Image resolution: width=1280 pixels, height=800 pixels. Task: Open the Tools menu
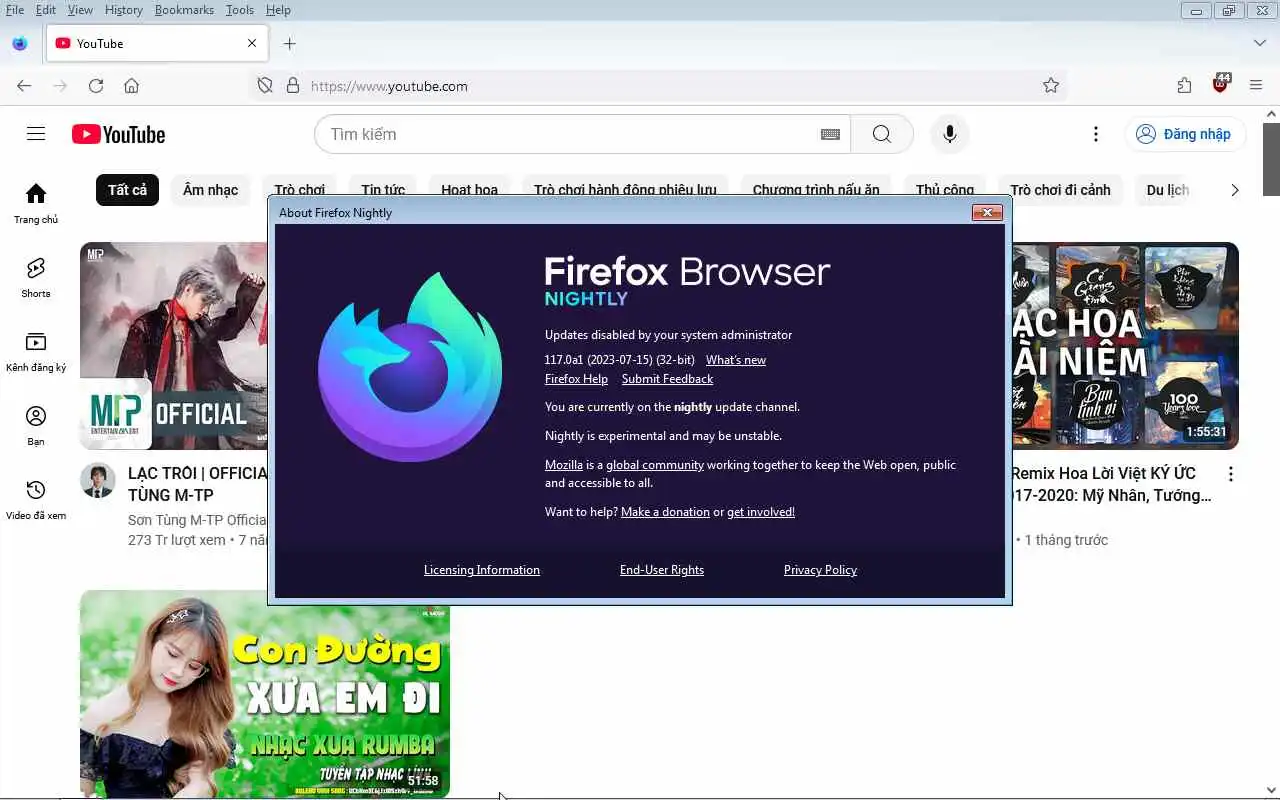click(x=240, y=10)
